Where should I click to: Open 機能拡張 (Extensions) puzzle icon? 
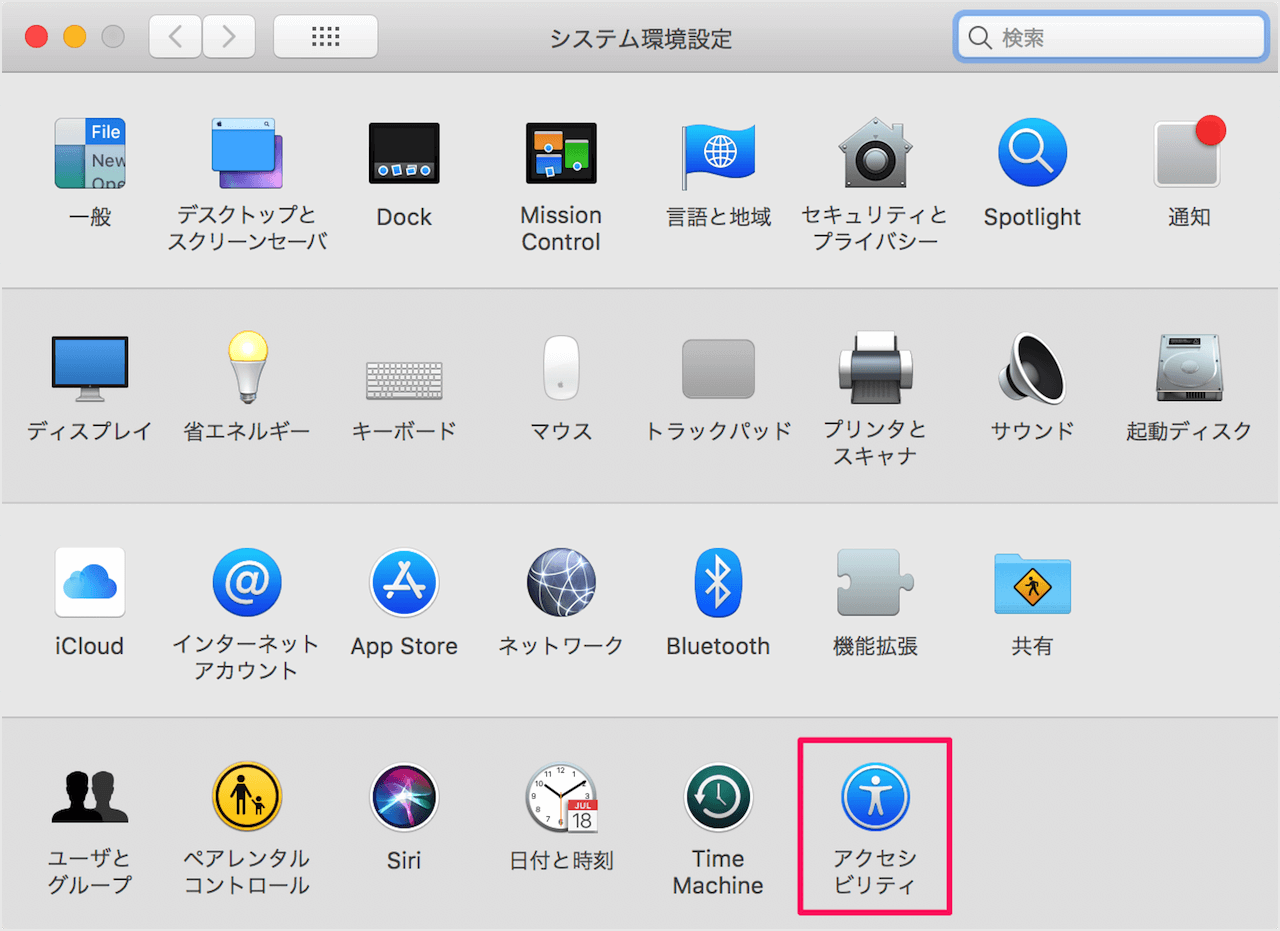(x=875, y=582)
